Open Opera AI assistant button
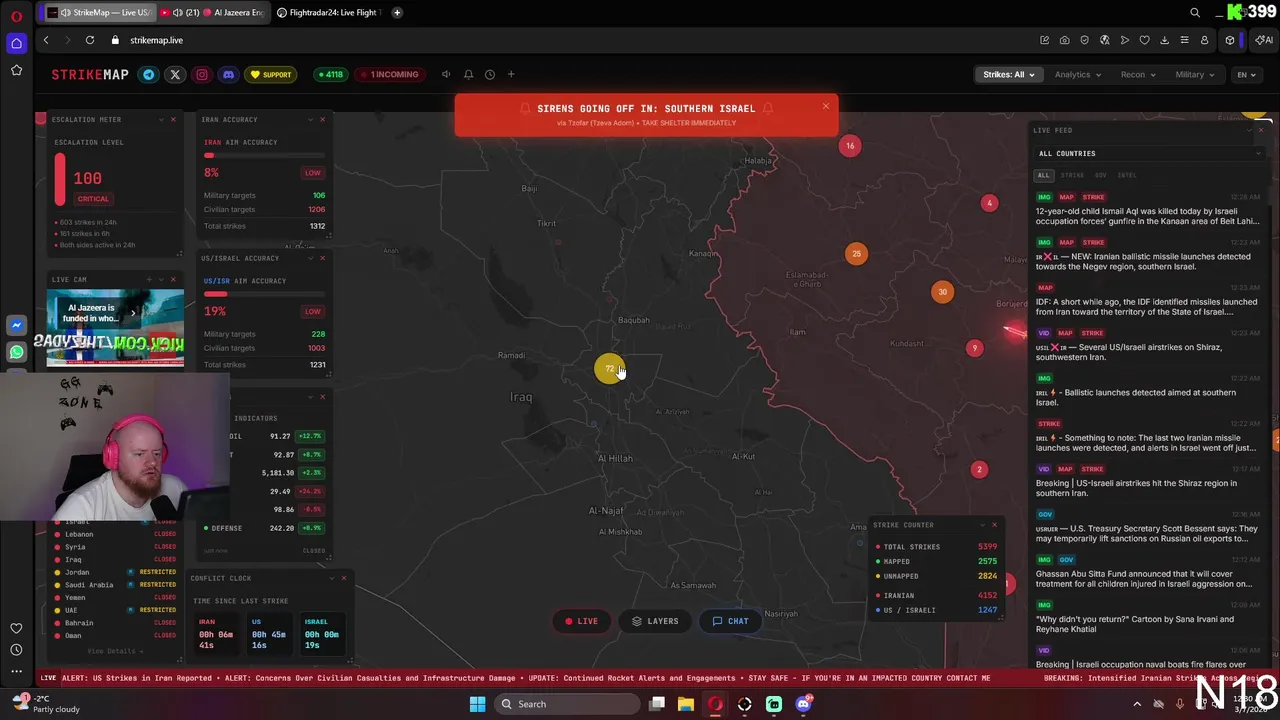The width and height of the screenshot is (1280, 720). (x=1264, y=40)
